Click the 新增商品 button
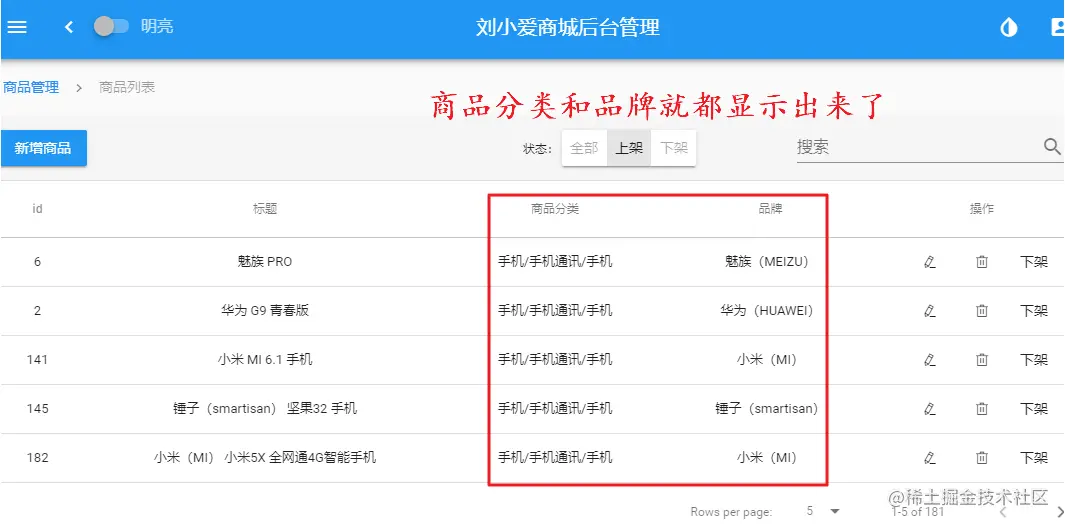This screenshot has height=524, width=1065. [43, 148]
